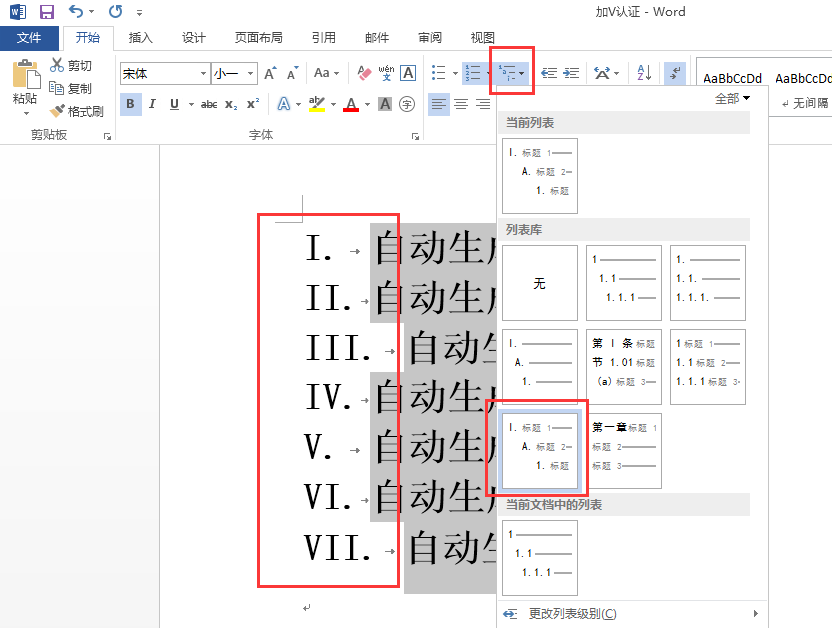Open the multilevel list button
Screen dimensions: 832x628
[512, 73]
